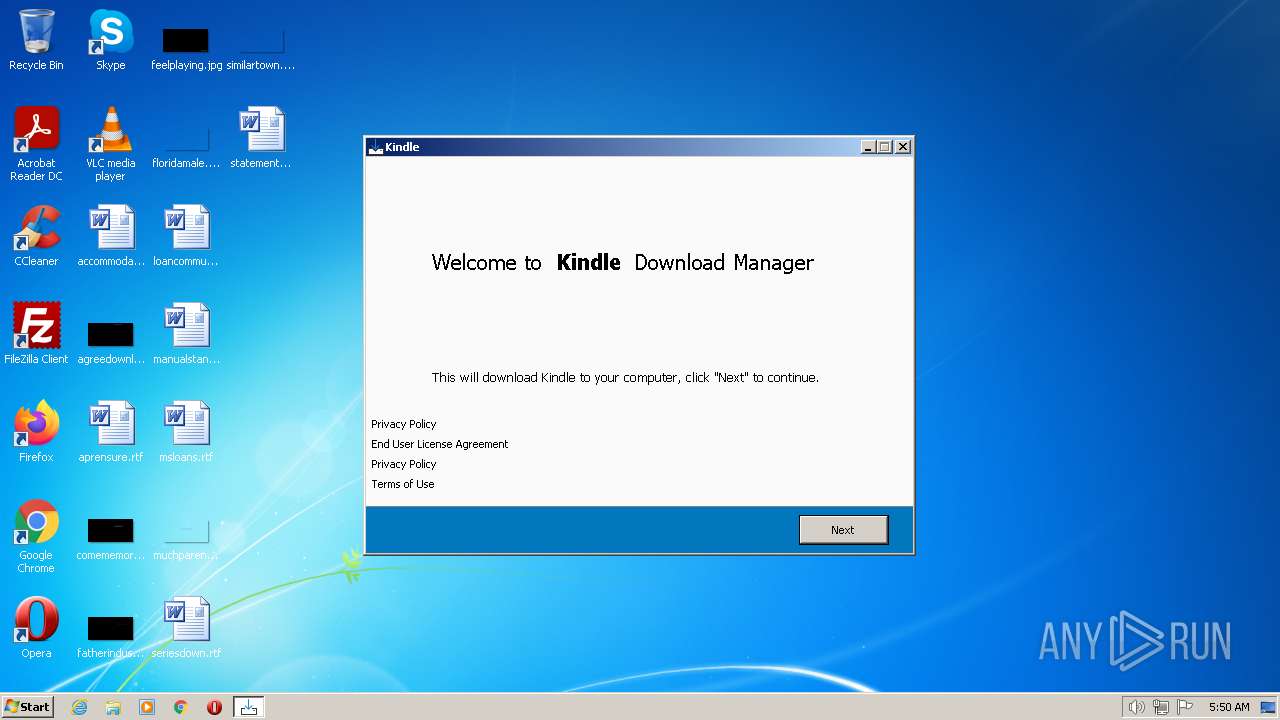Launch Opera from the taskbar
This screenshot has width=1280, height=720.
click(214, 707)
